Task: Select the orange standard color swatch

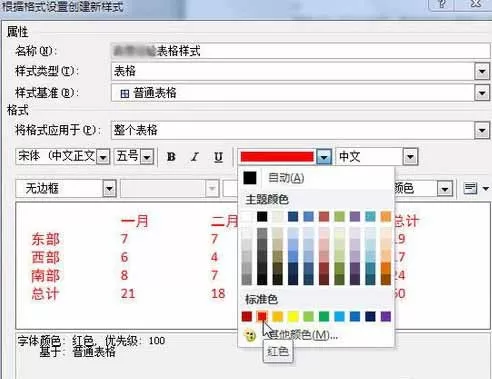Action: [x=278, y=316]
